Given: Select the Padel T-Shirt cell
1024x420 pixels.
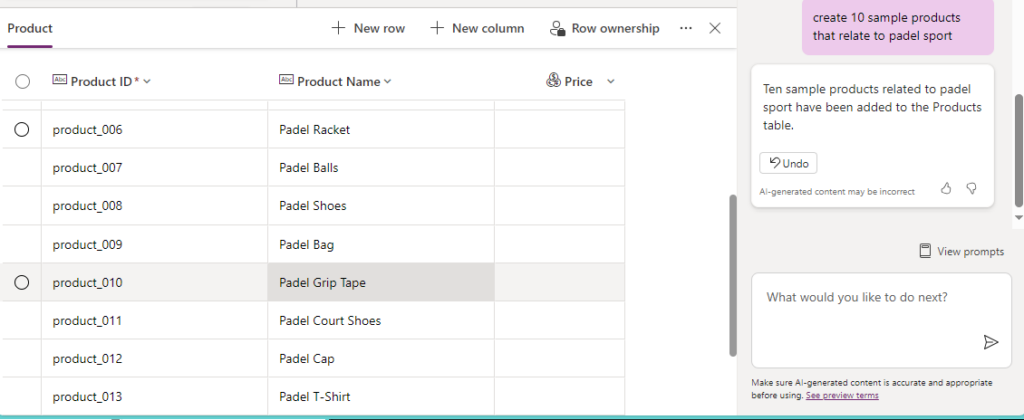Looking at the screenshot, I should tap(381, 396).
